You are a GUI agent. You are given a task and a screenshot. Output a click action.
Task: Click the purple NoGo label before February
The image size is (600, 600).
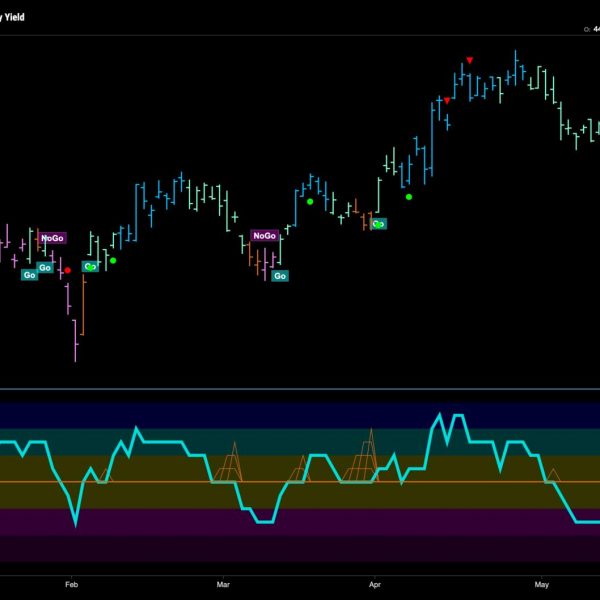point(52,238)
